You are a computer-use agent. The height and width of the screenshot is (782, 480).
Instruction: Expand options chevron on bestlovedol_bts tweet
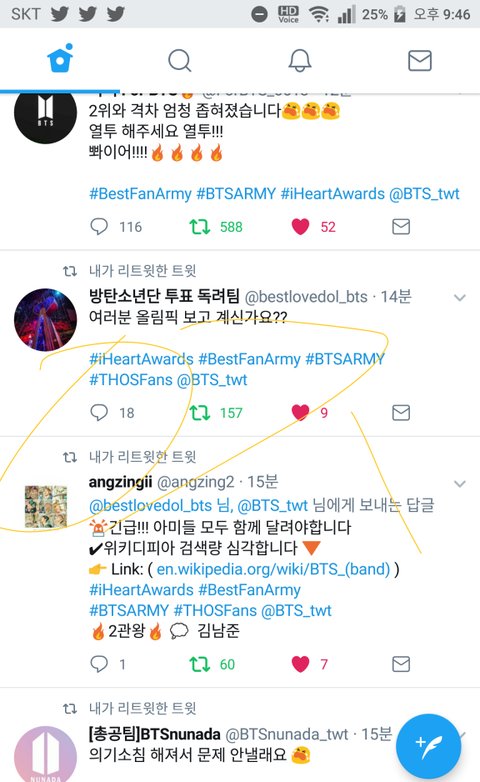460,298
